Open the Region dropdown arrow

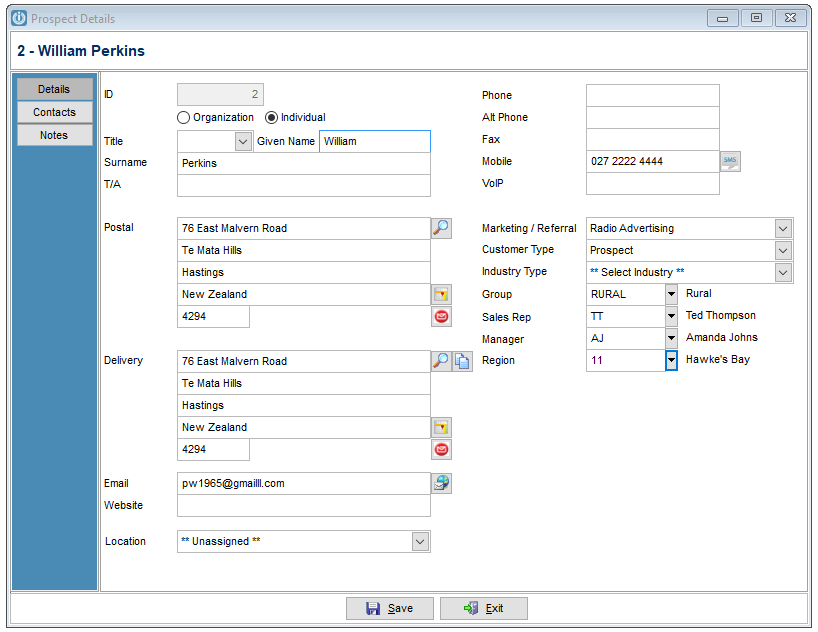(671, 360)
